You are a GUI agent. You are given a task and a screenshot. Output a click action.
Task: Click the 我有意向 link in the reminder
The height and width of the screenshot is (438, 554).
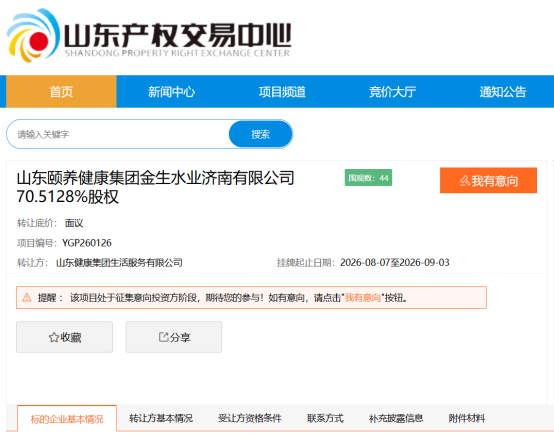point(363,298)
